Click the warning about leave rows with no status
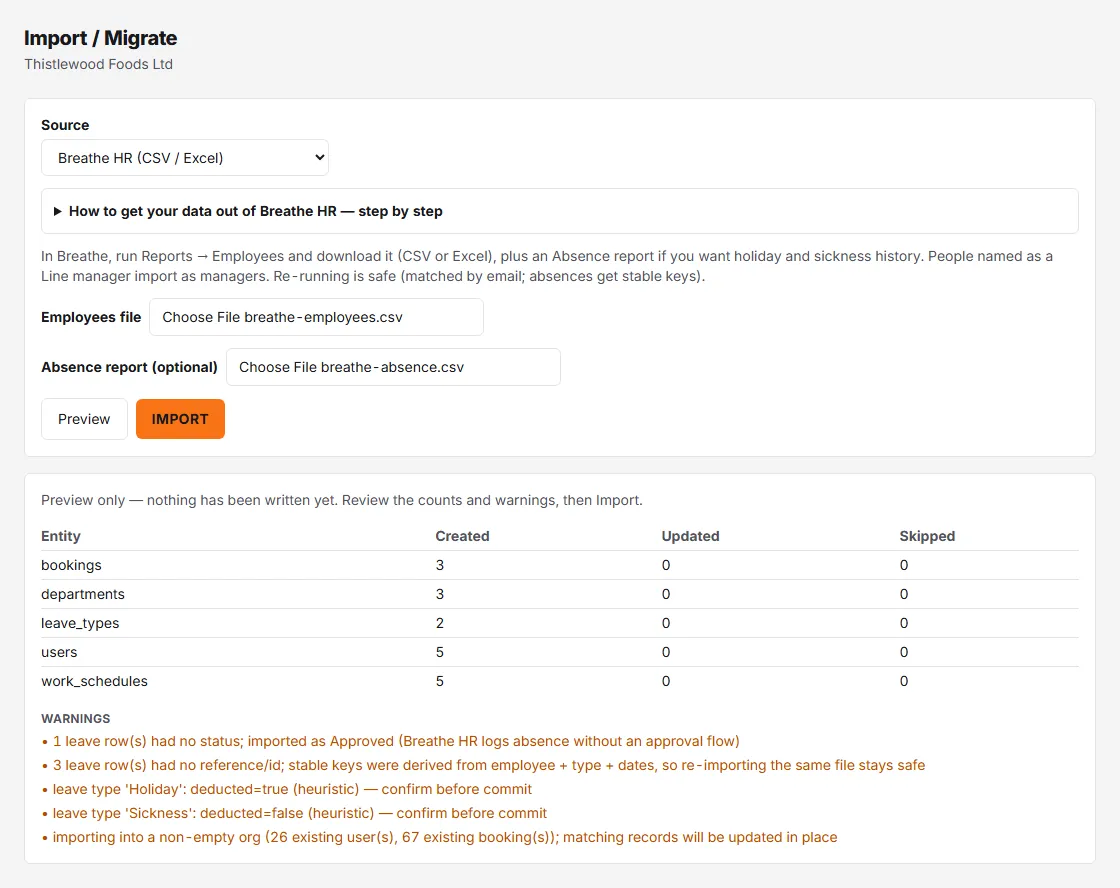The image size is (1120, 888). (x=390, y=742)
